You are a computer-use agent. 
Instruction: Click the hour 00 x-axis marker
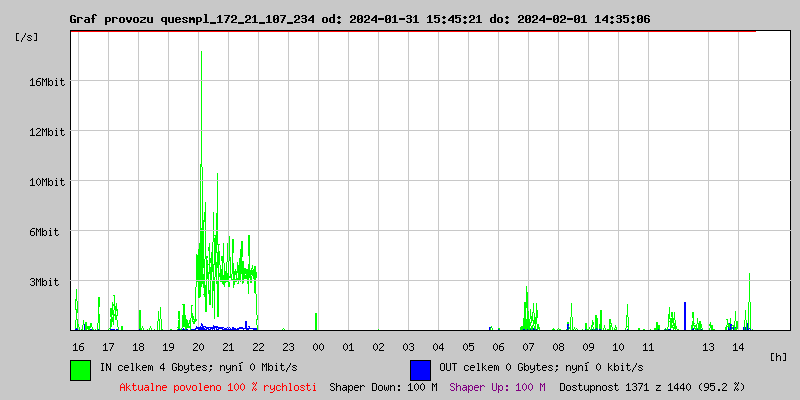coord(319,347)
